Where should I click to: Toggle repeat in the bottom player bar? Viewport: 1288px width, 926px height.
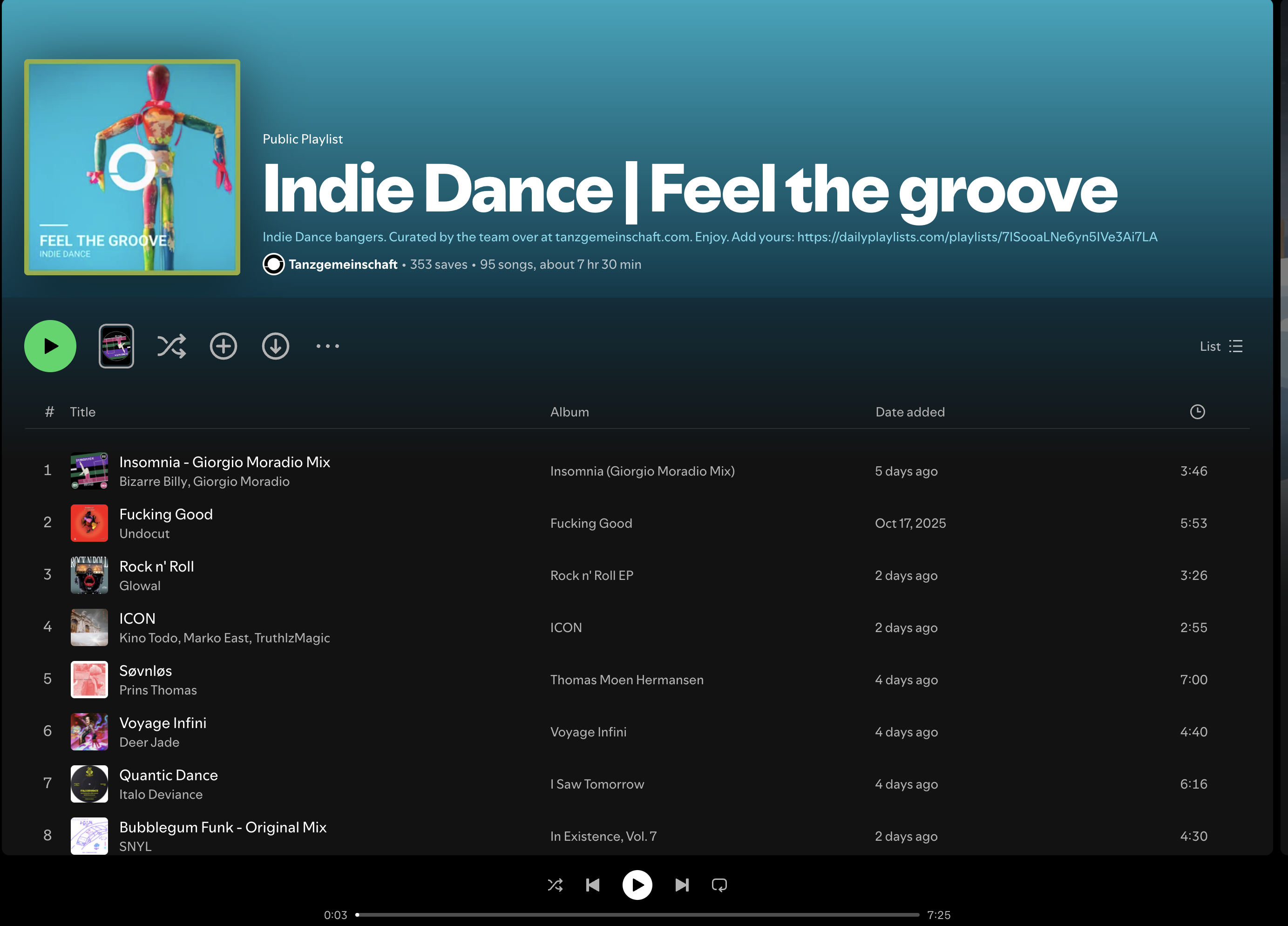(719, 885)
